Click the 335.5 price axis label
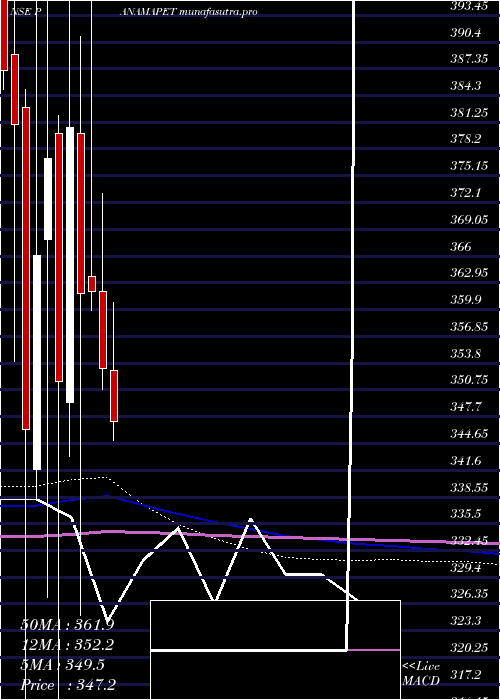Screen dimensions: 500x700 click(x=468, y=514)
